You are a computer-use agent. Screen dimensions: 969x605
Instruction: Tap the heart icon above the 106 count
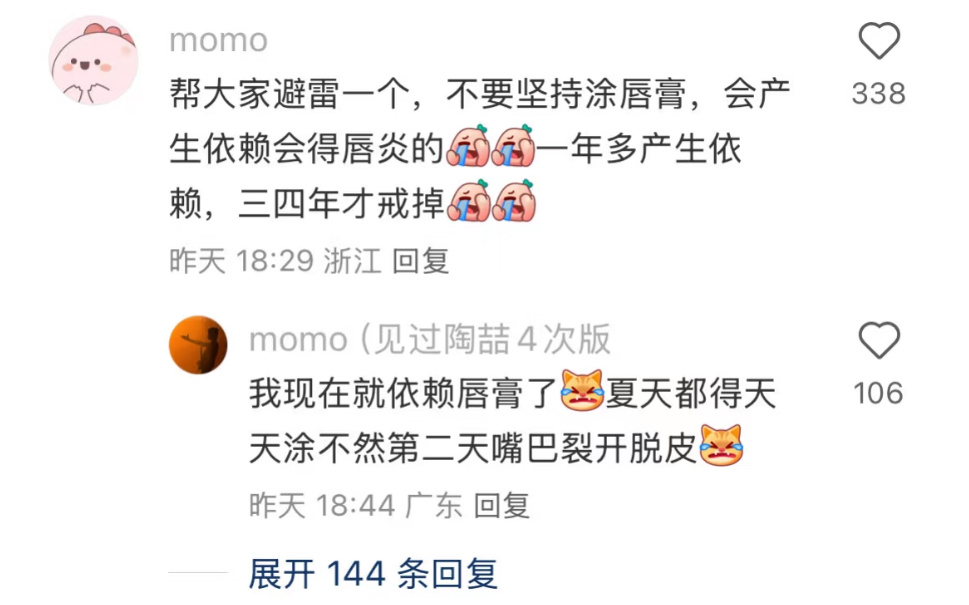click(879, 341)
